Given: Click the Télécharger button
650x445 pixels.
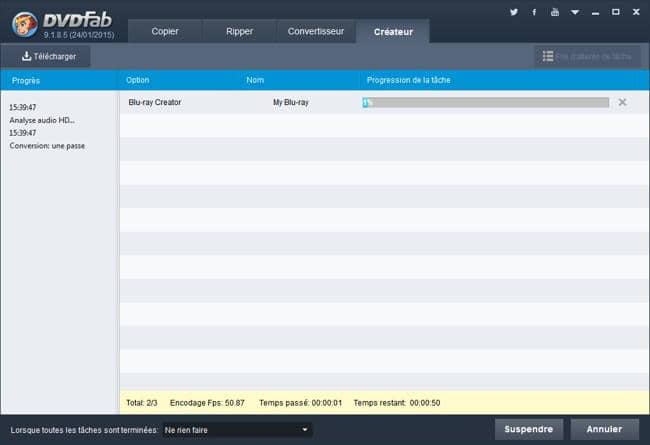Looking at the screenshot, I should pos(49,57).
